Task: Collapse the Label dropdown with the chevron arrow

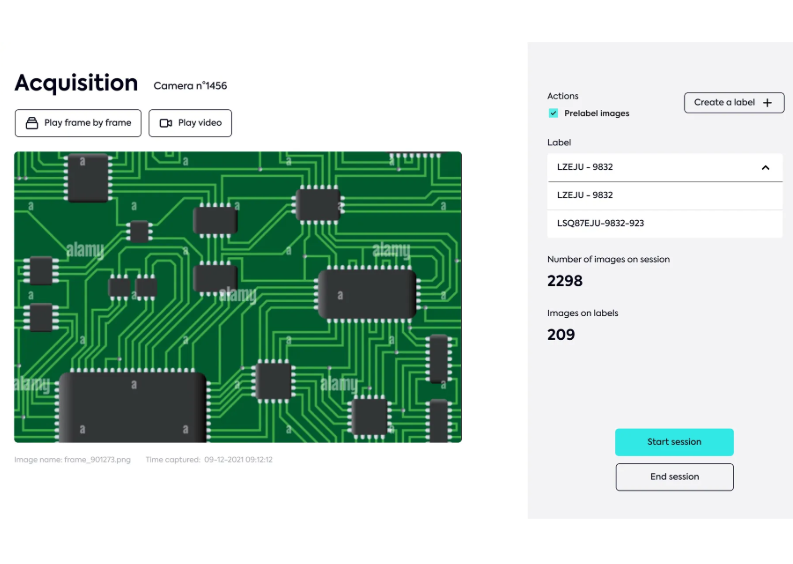Action: (765, 168)
